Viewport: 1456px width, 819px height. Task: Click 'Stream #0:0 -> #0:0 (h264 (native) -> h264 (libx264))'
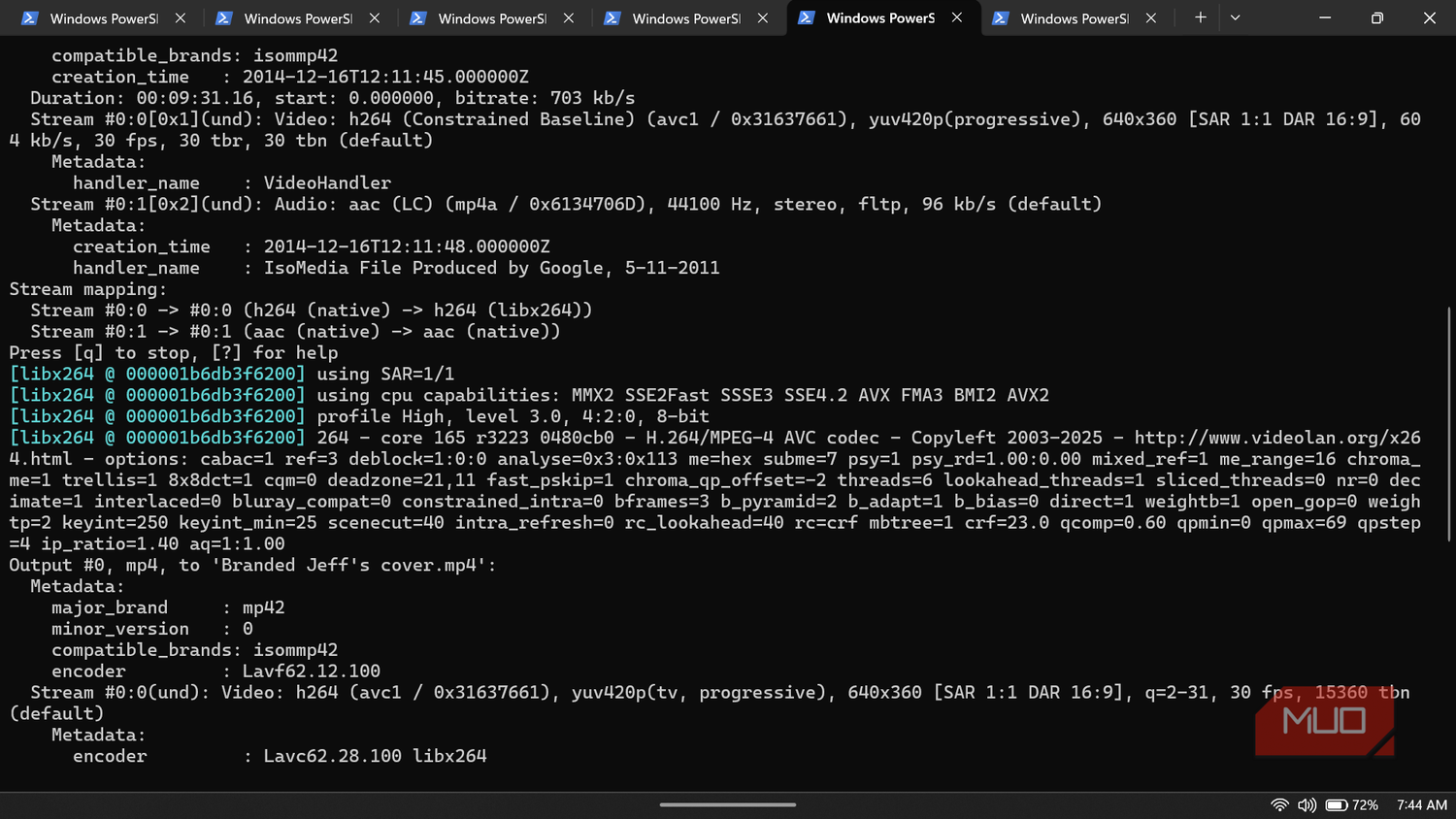click(311, 311)
